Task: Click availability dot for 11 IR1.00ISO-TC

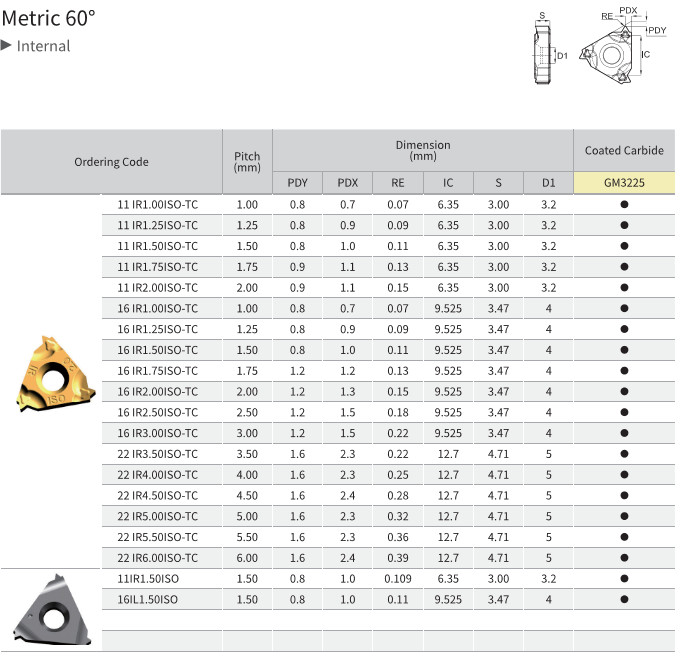Action: tap(625, 205)
